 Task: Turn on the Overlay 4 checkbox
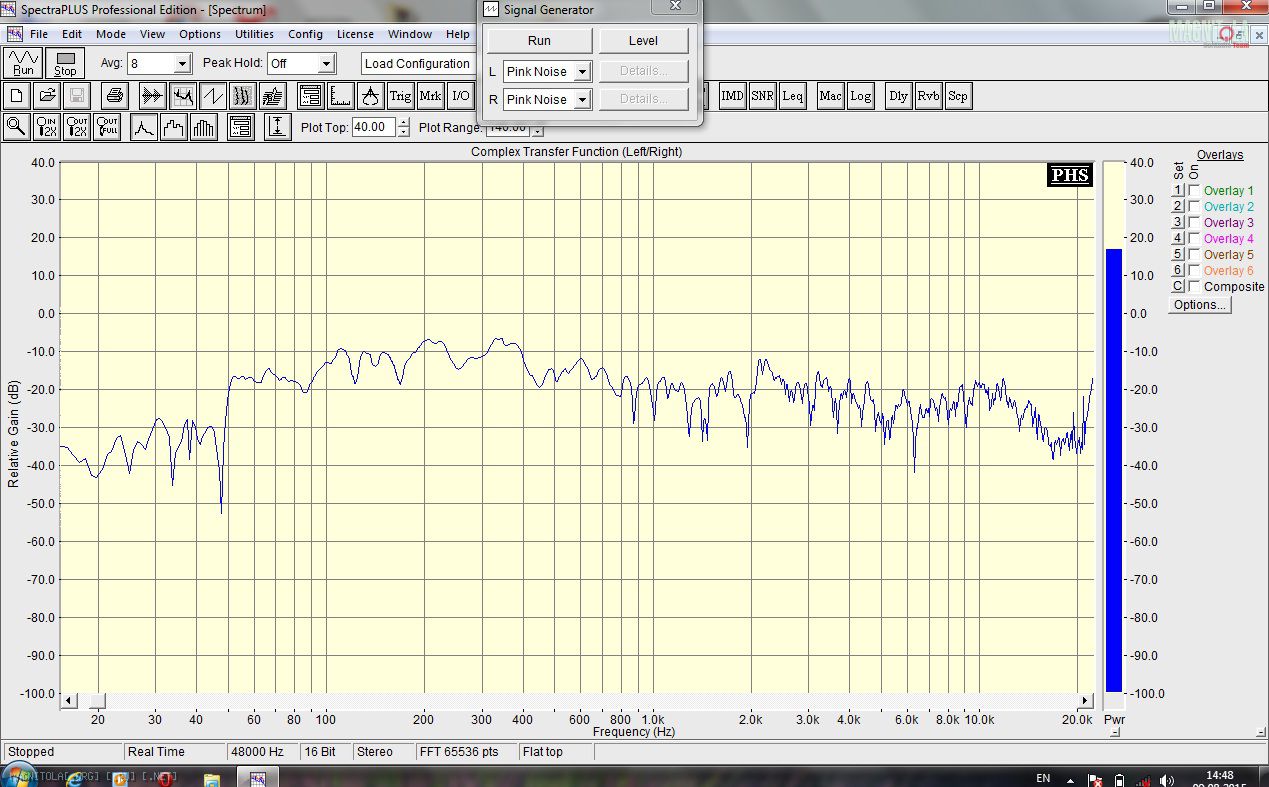[x=1194, y=239]
